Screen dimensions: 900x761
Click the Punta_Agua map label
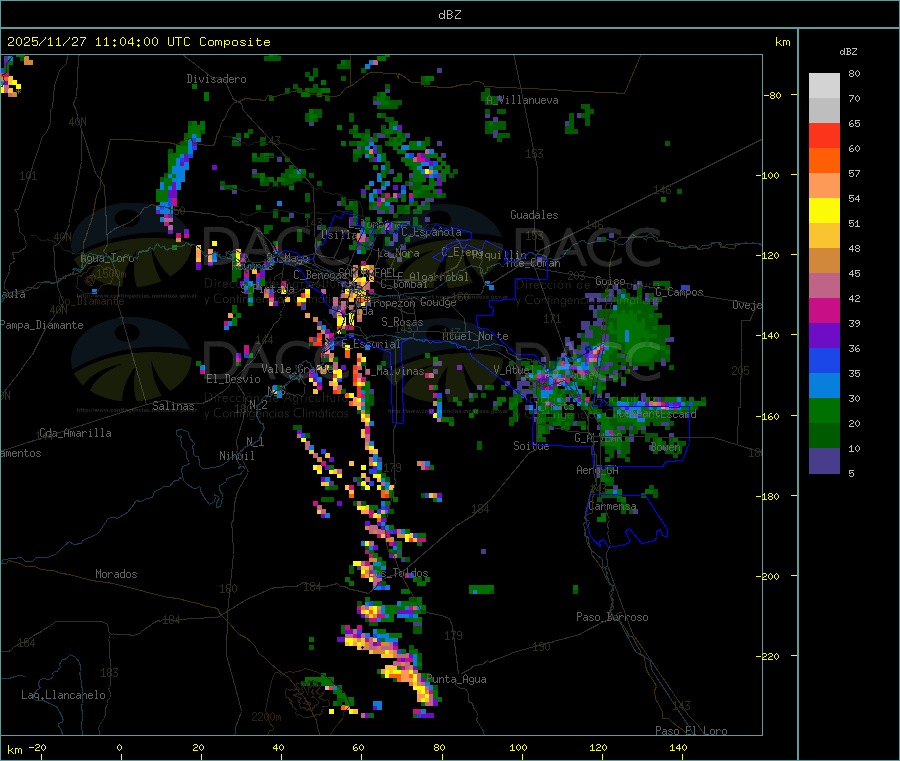click(456, 679)
